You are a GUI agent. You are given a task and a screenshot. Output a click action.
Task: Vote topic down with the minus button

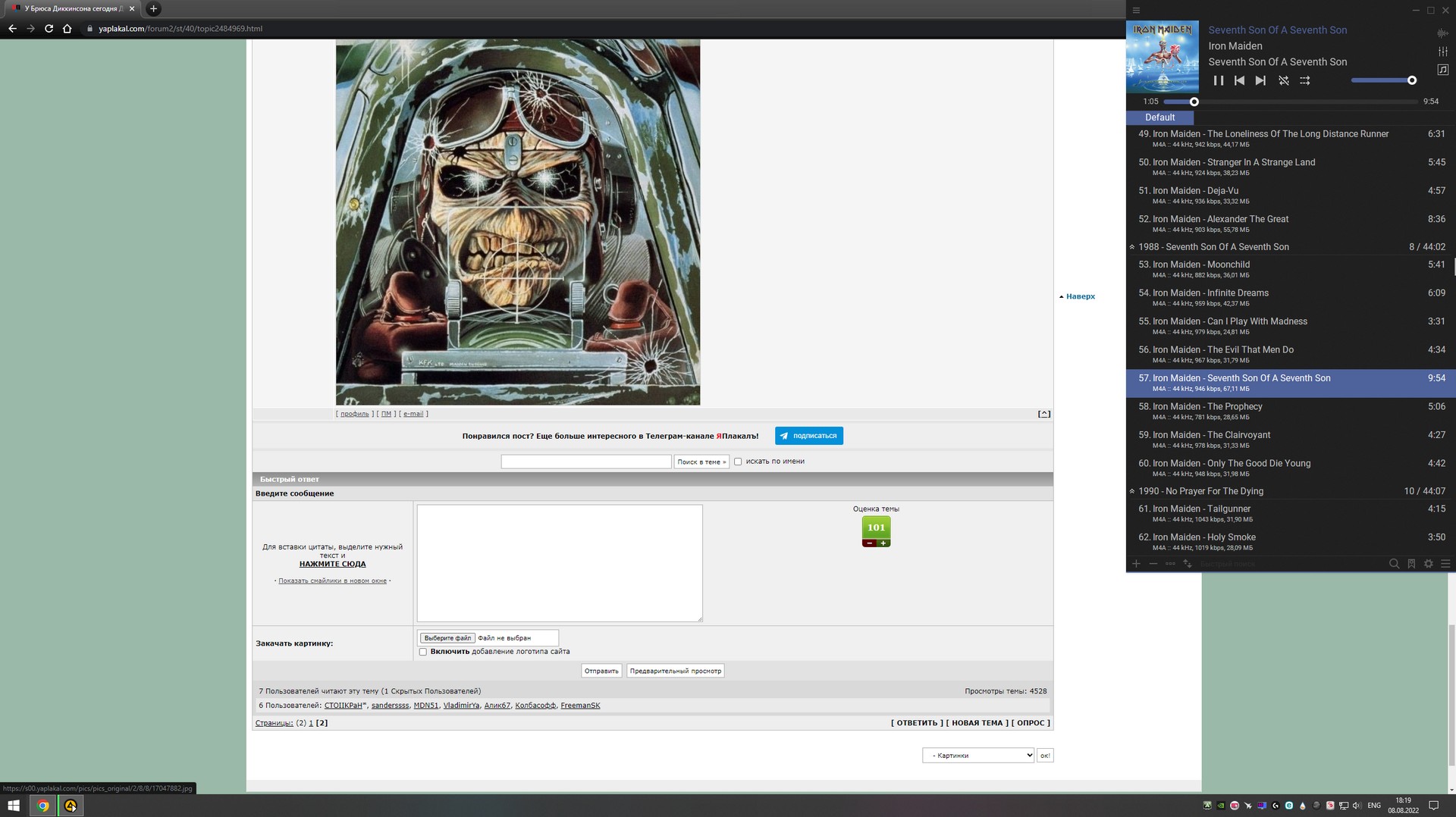pos(869,543)
